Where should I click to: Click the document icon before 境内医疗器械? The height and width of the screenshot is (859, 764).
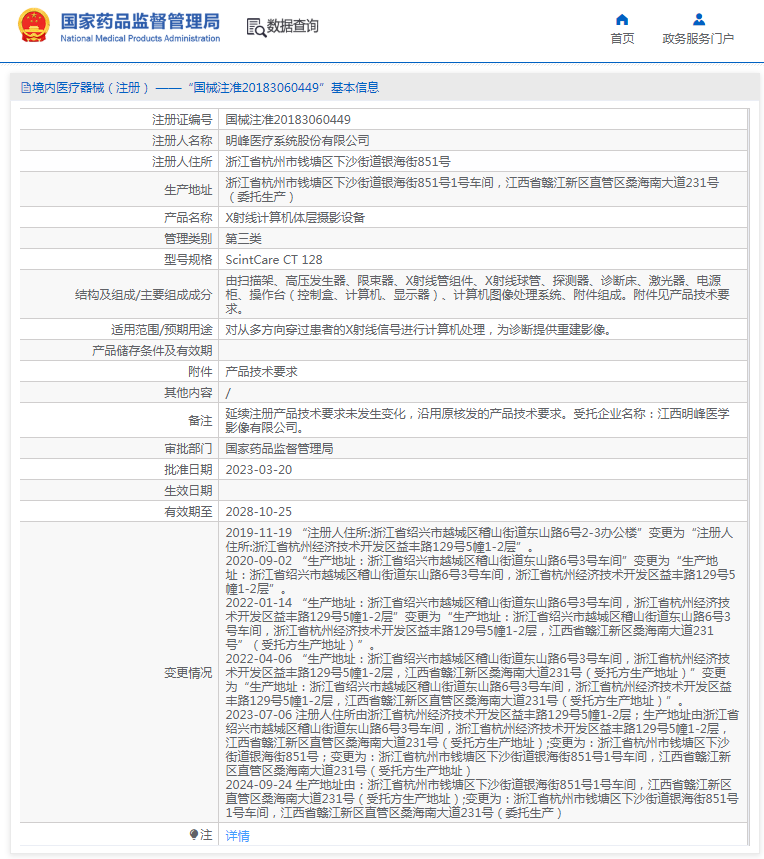(26, 88)
